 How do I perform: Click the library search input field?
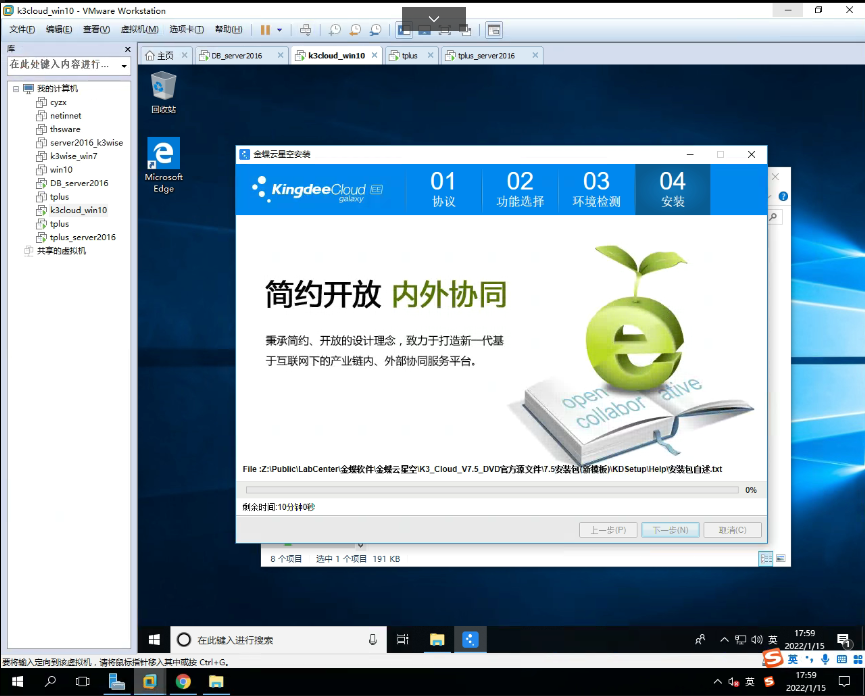[63, 65]
